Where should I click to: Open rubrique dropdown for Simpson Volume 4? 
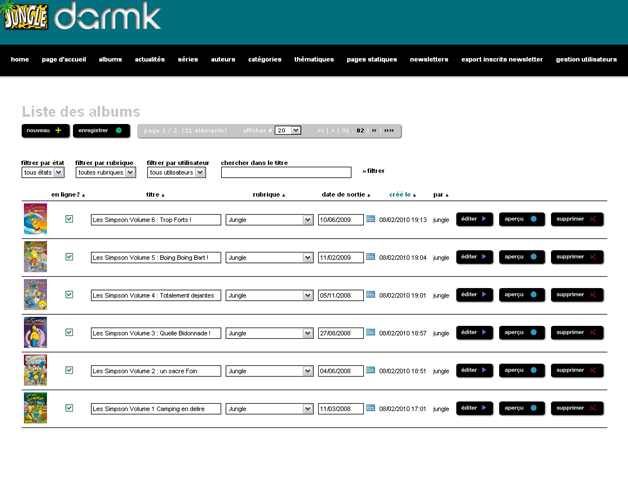point(269,295)
